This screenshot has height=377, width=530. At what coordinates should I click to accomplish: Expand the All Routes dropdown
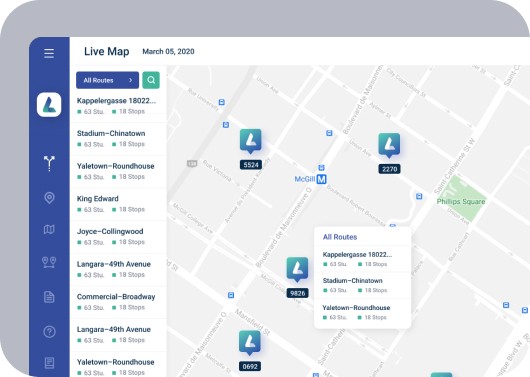[x=107, y=80]
